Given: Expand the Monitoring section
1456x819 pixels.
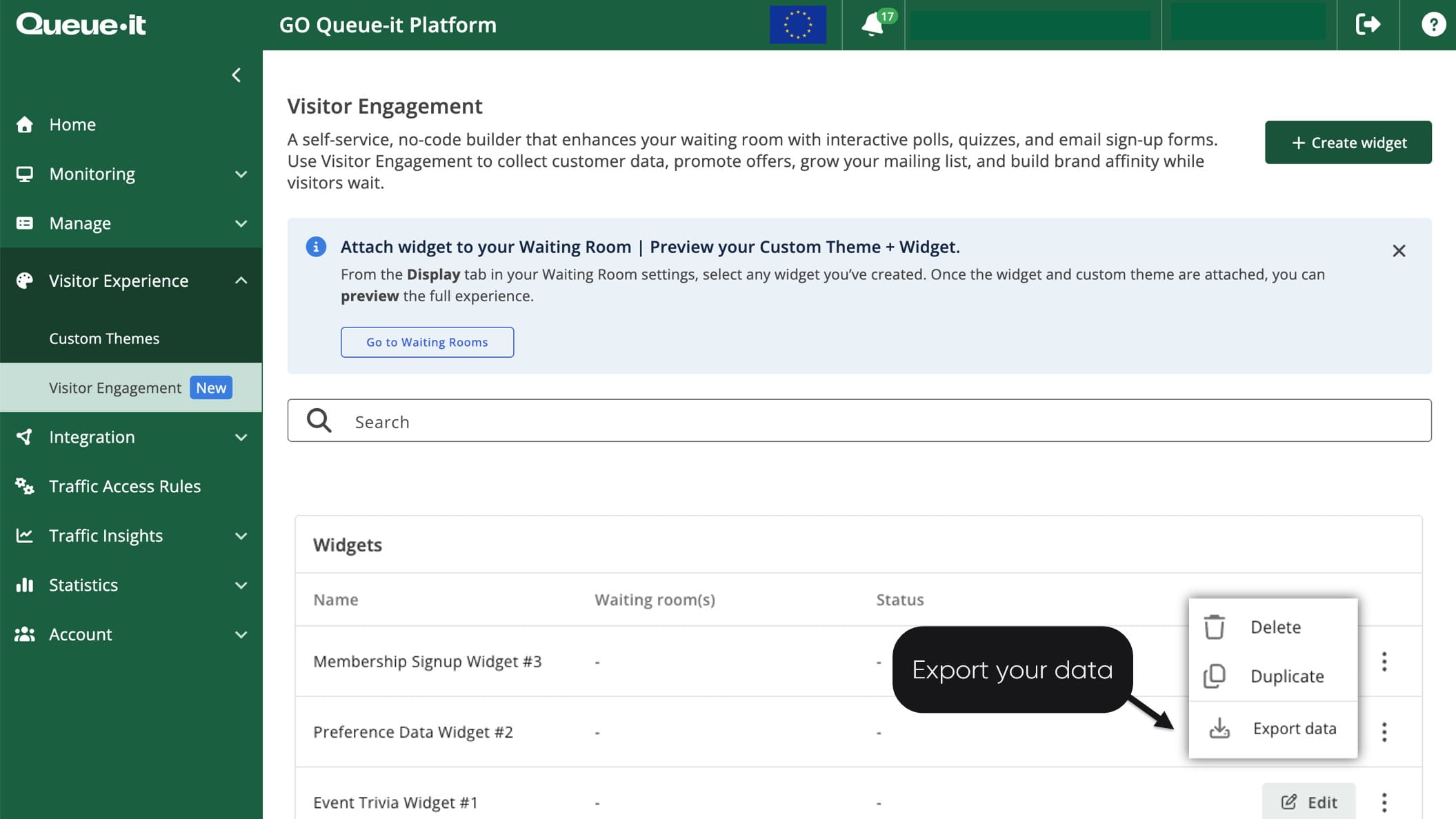Looking at the screenshot, I should (240, 174).
